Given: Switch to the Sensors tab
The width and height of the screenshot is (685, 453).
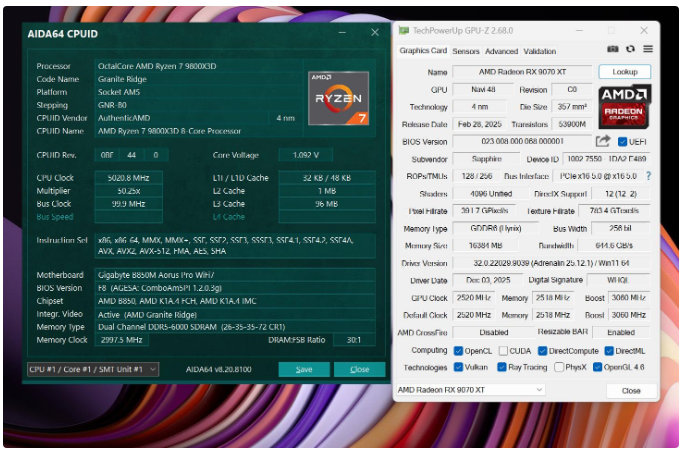Looking at the screenshot, I should pos(466,51).
